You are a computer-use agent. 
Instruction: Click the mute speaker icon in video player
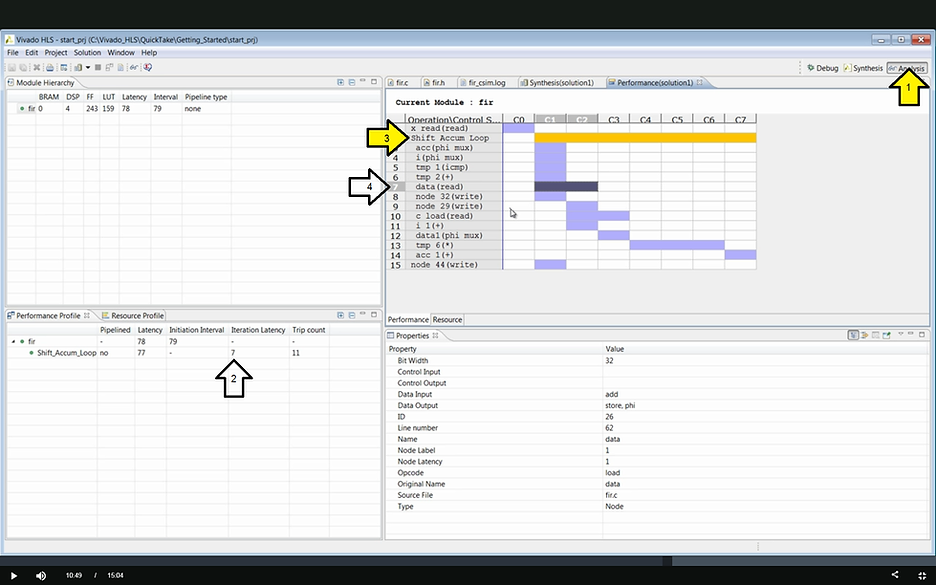[41, 575]
